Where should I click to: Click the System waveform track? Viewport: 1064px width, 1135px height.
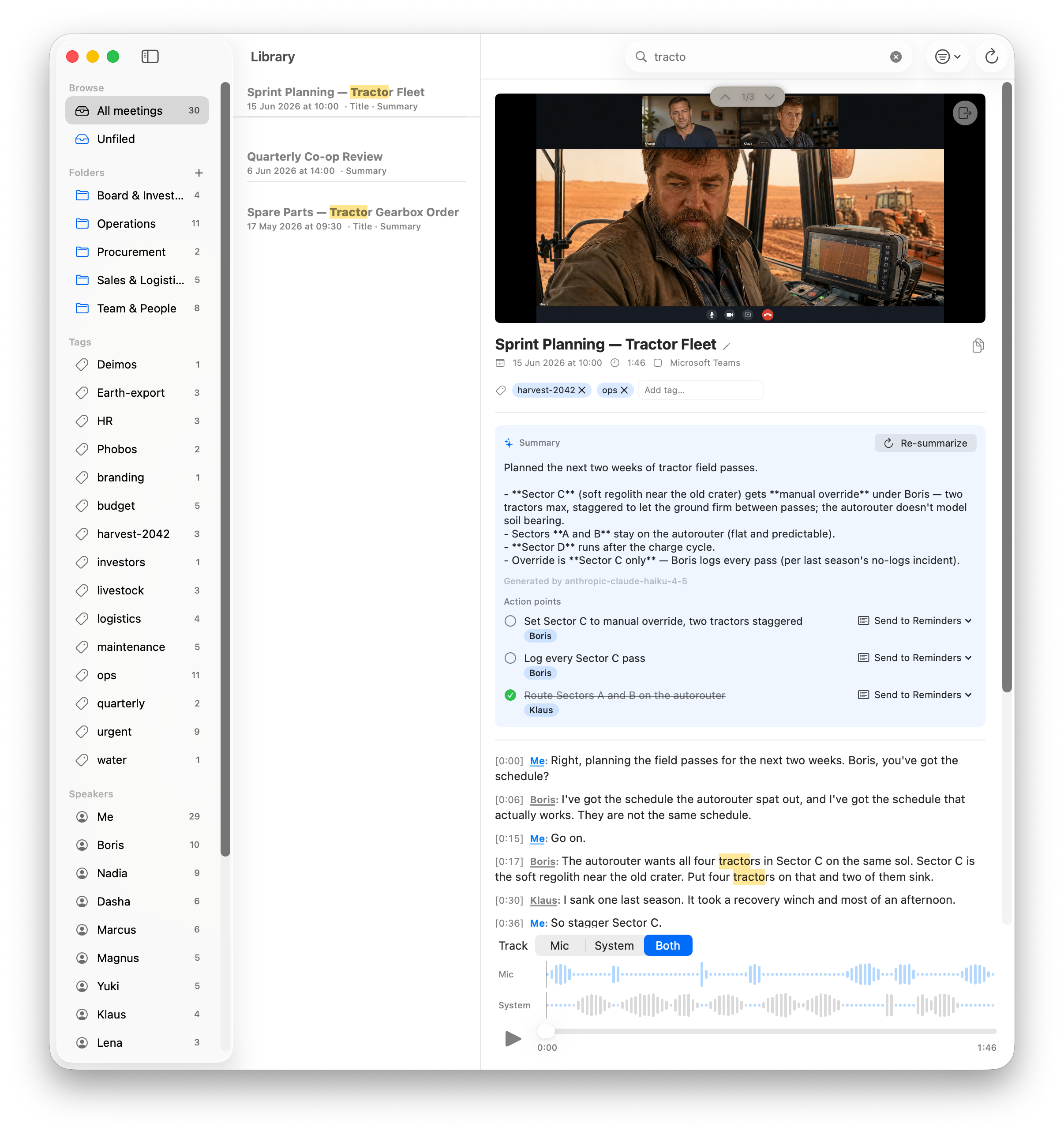[x=770, y=1005]
